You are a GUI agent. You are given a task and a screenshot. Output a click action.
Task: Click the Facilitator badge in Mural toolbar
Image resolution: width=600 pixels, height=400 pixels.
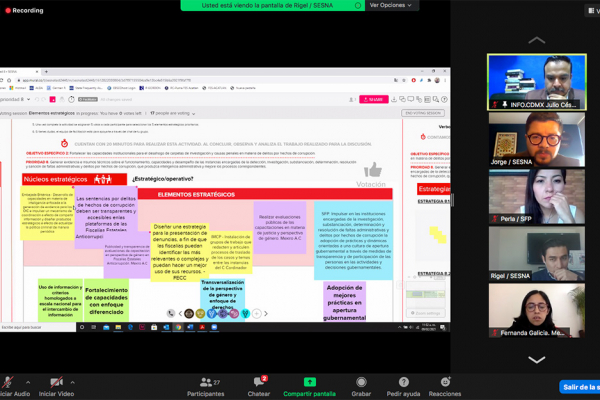coord(88,100)
